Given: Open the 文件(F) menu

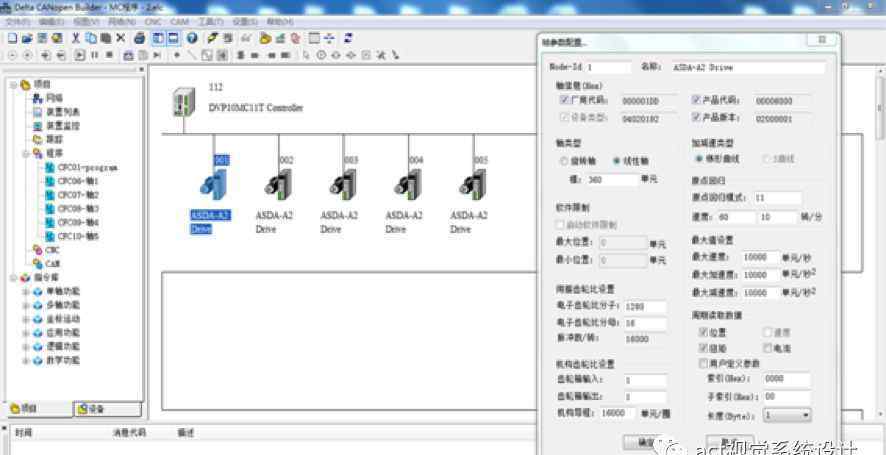Looking at the screenshot, I should (x=18, y=21).
